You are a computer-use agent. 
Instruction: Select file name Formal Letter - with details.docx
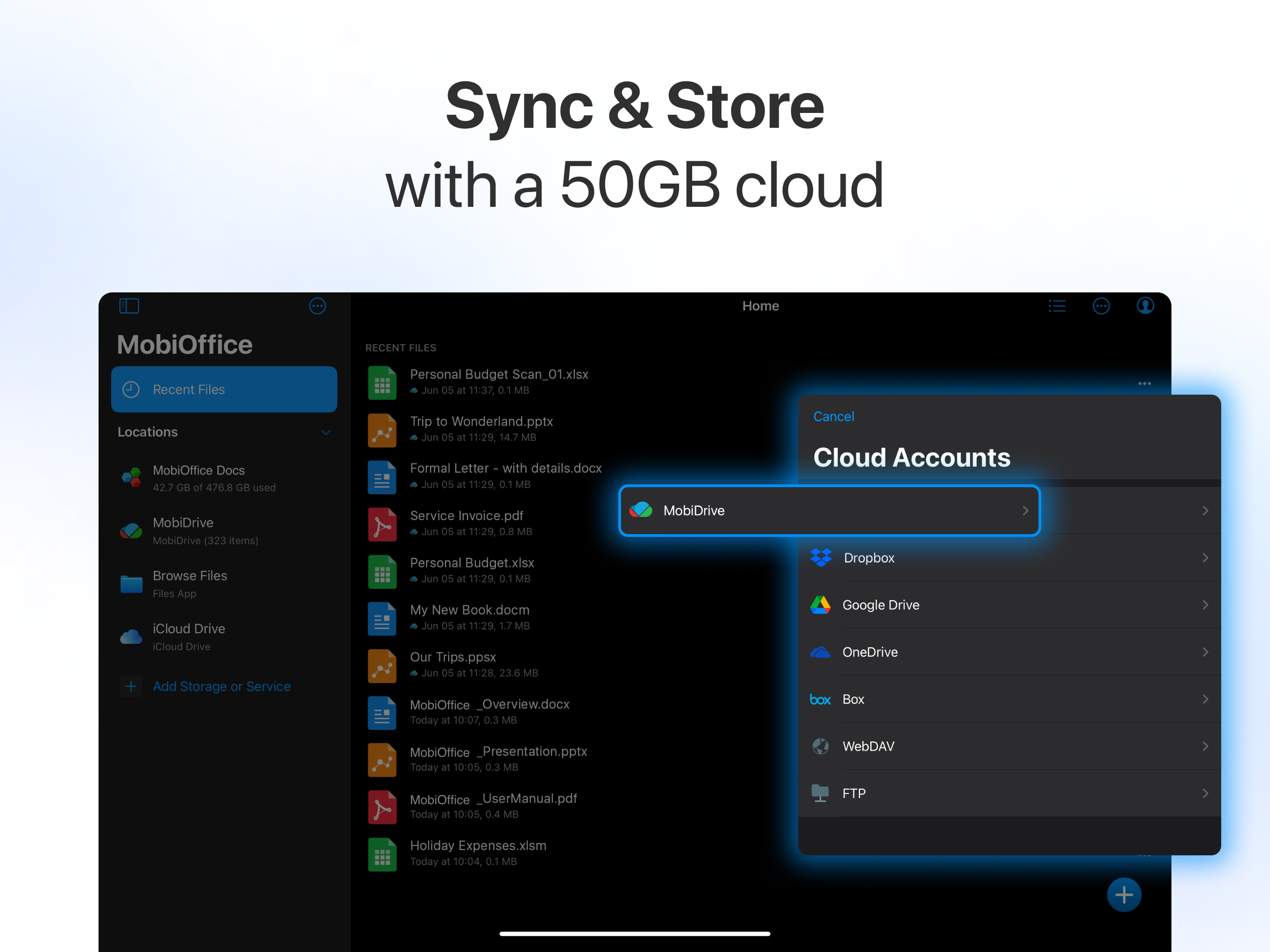(x=506, y=469)
